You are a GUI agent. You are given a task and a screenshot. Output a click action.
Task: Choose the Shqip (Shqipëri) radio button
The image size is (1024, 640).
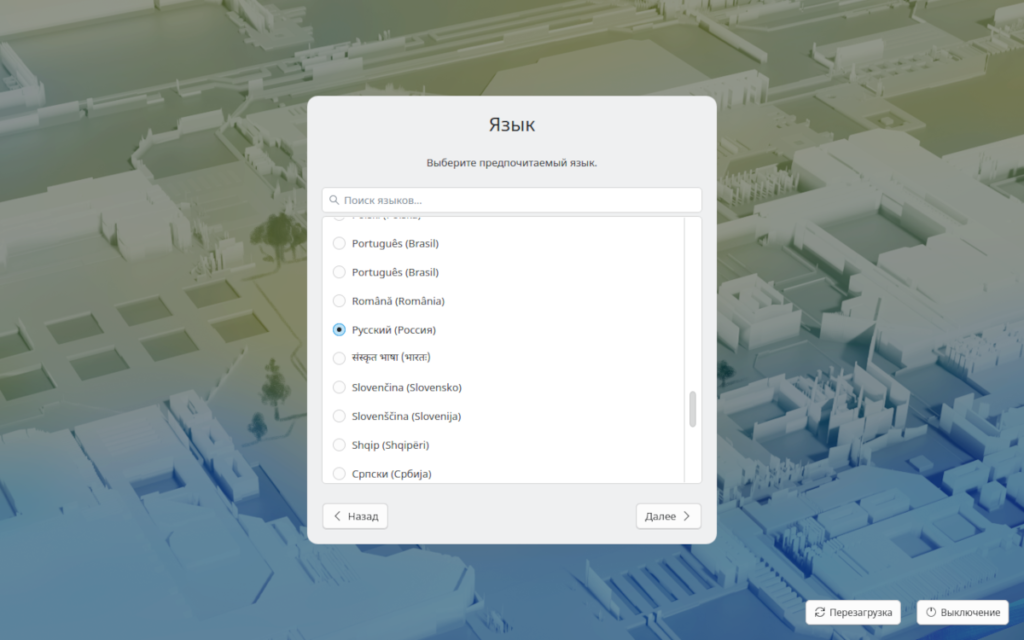pyautogui.click(x=339, y=445)
